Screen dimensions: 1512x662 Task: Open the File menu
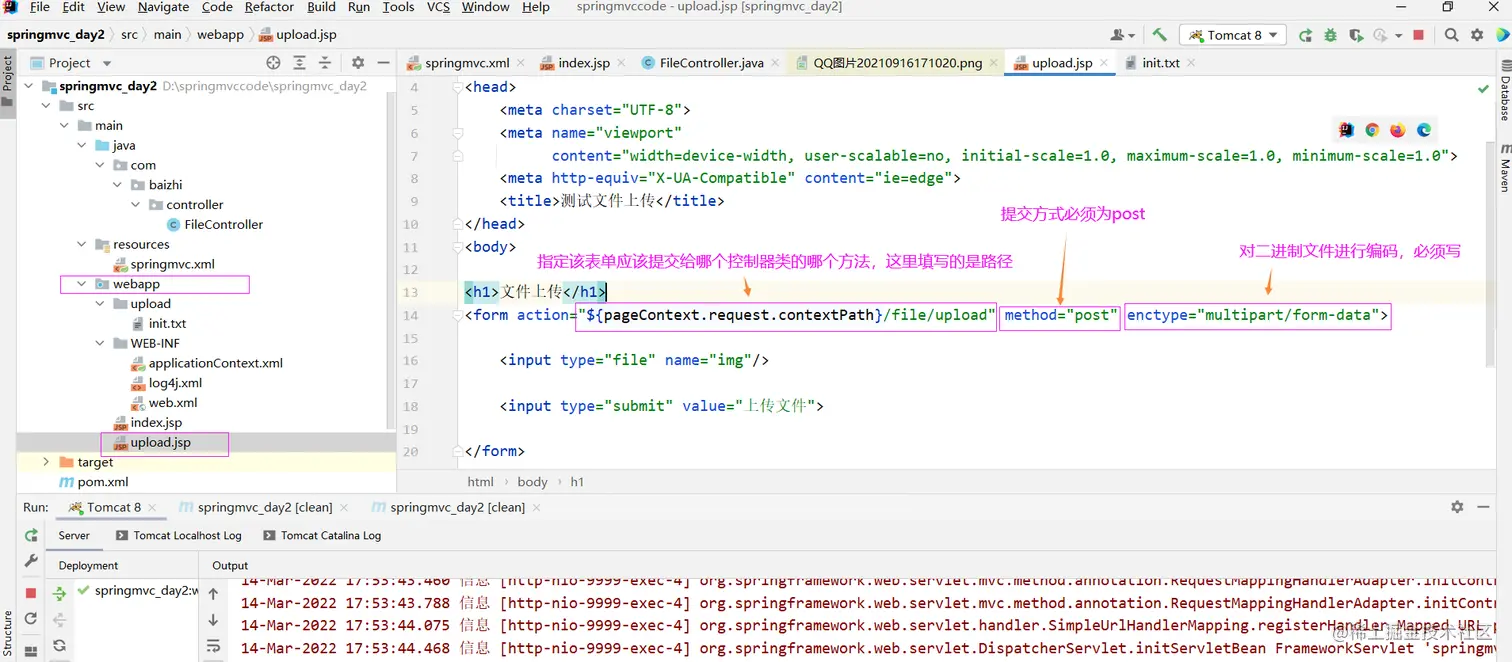[x=39, y=7]
